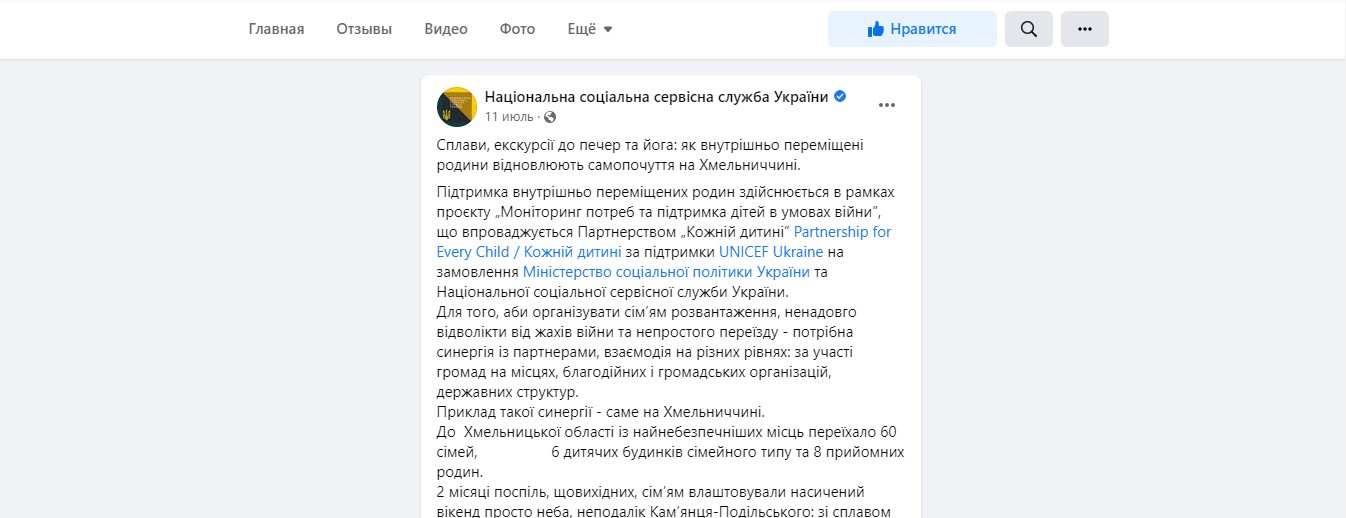Visit the Міністерство соціальної політики України link
This screenshot has height=518, width=1346.
[666, 272]
